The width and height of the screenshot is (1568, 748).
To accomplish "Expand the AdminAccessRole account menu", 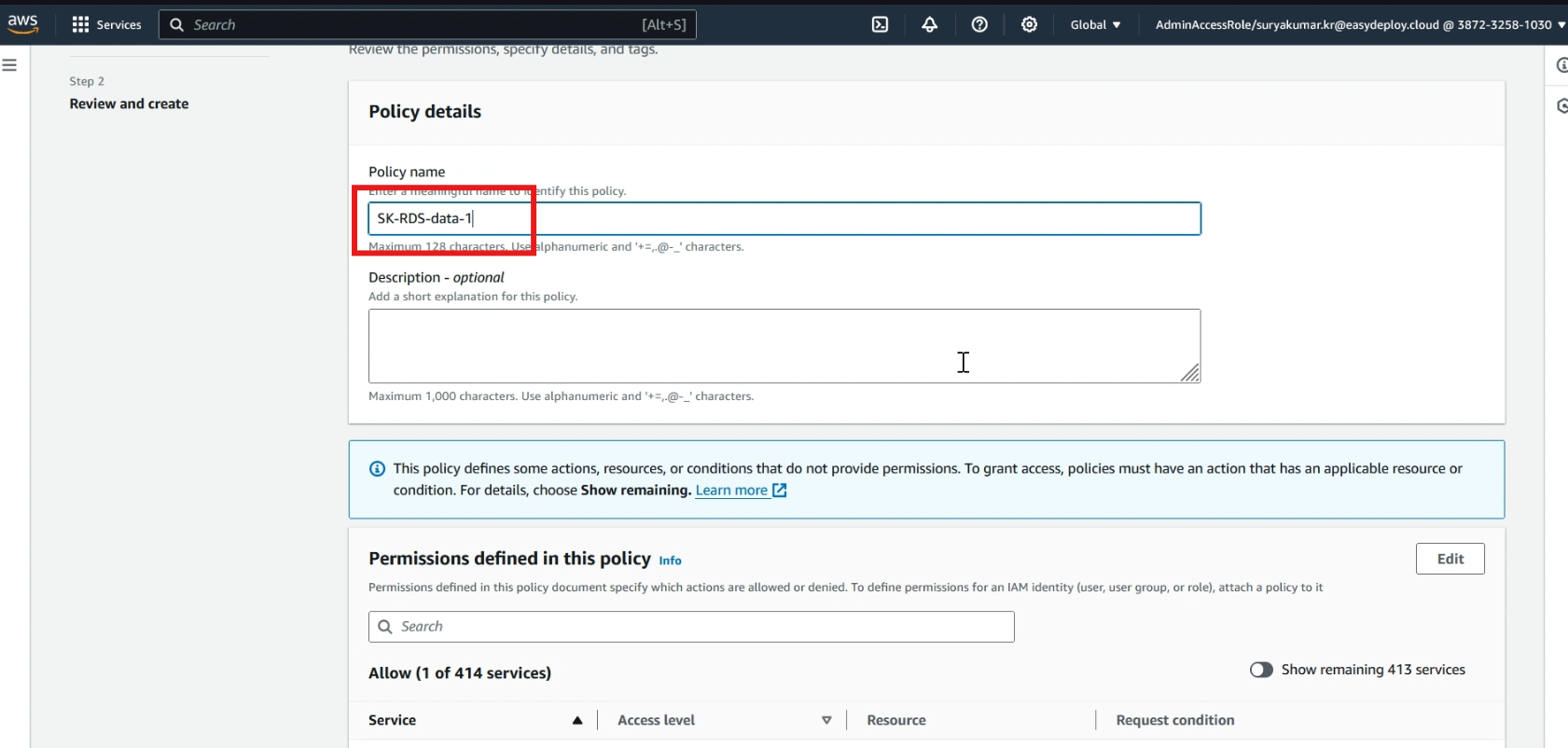I will (x=1360, y=24).
